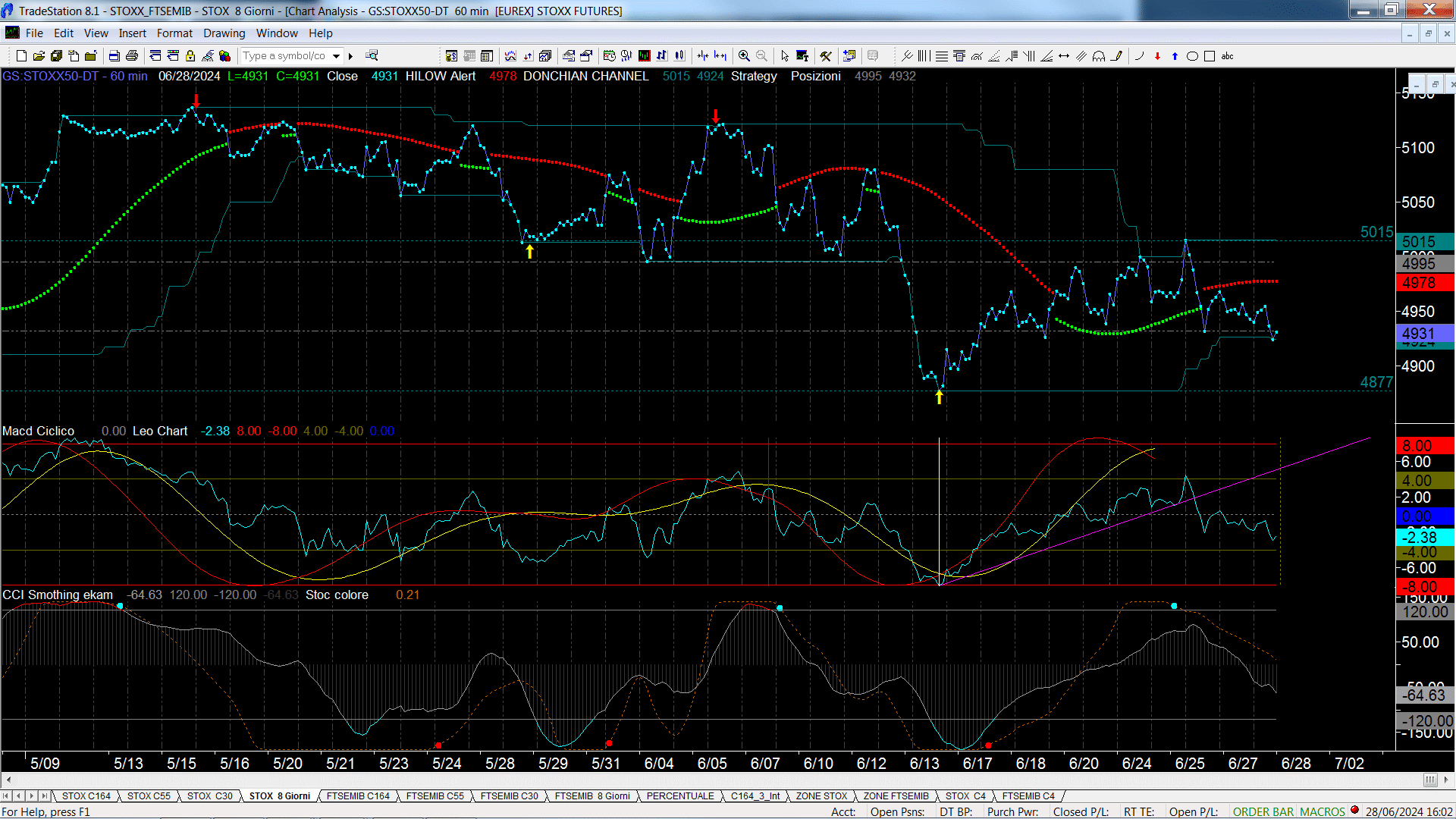Open a file with the folder icon
Screen dimensions: 1456x819
click(x=39, y=55)
